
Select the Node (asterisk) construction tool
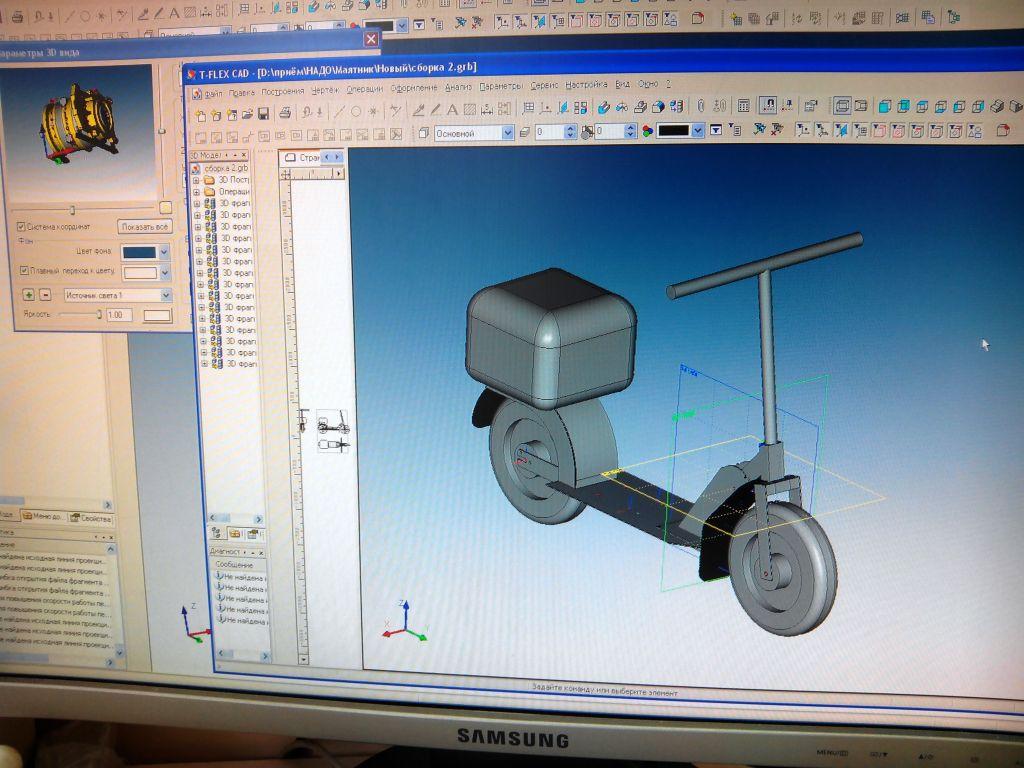tap(373, 111)
